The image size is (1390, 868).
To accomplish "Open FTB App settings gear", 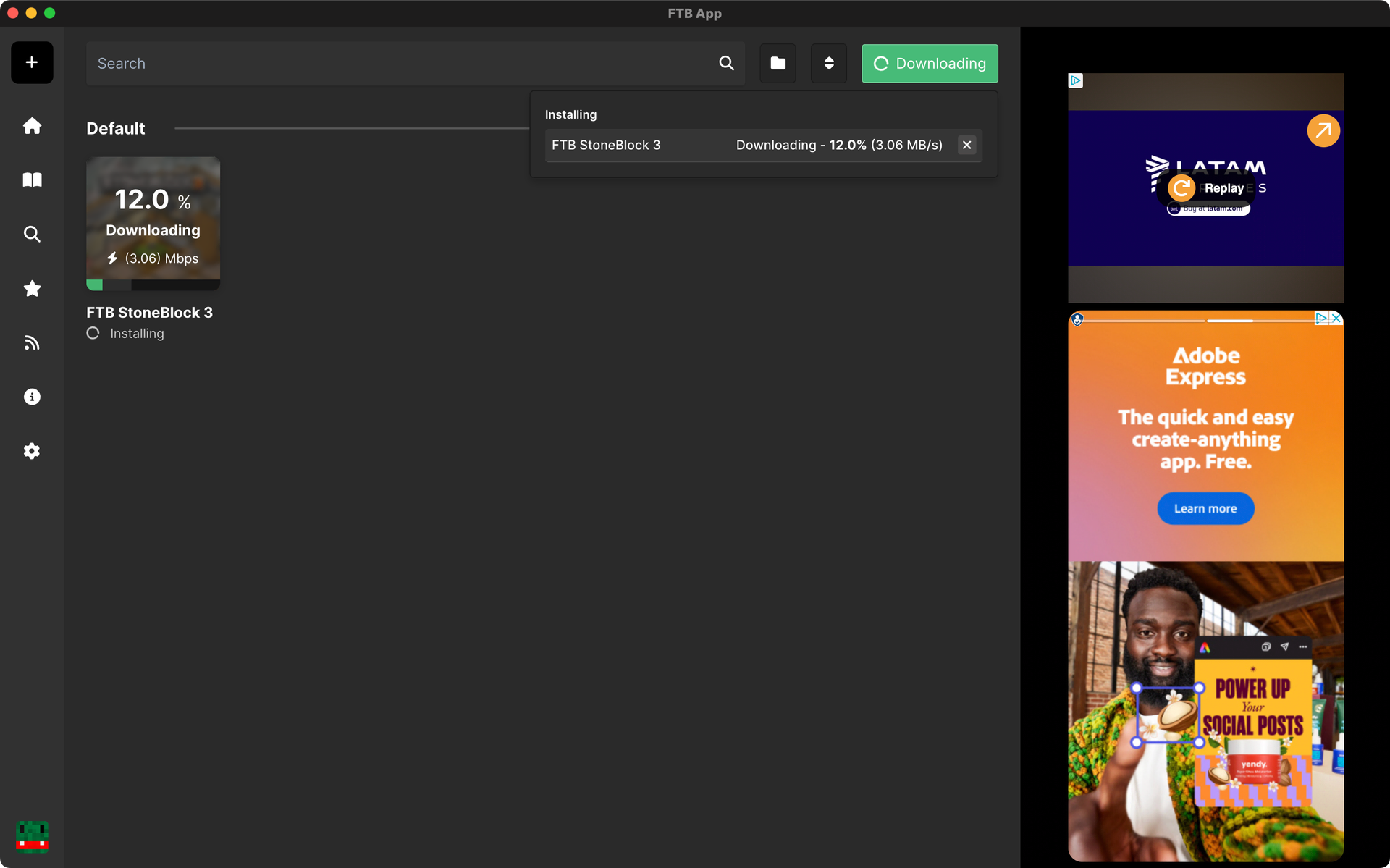I will (32, 451).
